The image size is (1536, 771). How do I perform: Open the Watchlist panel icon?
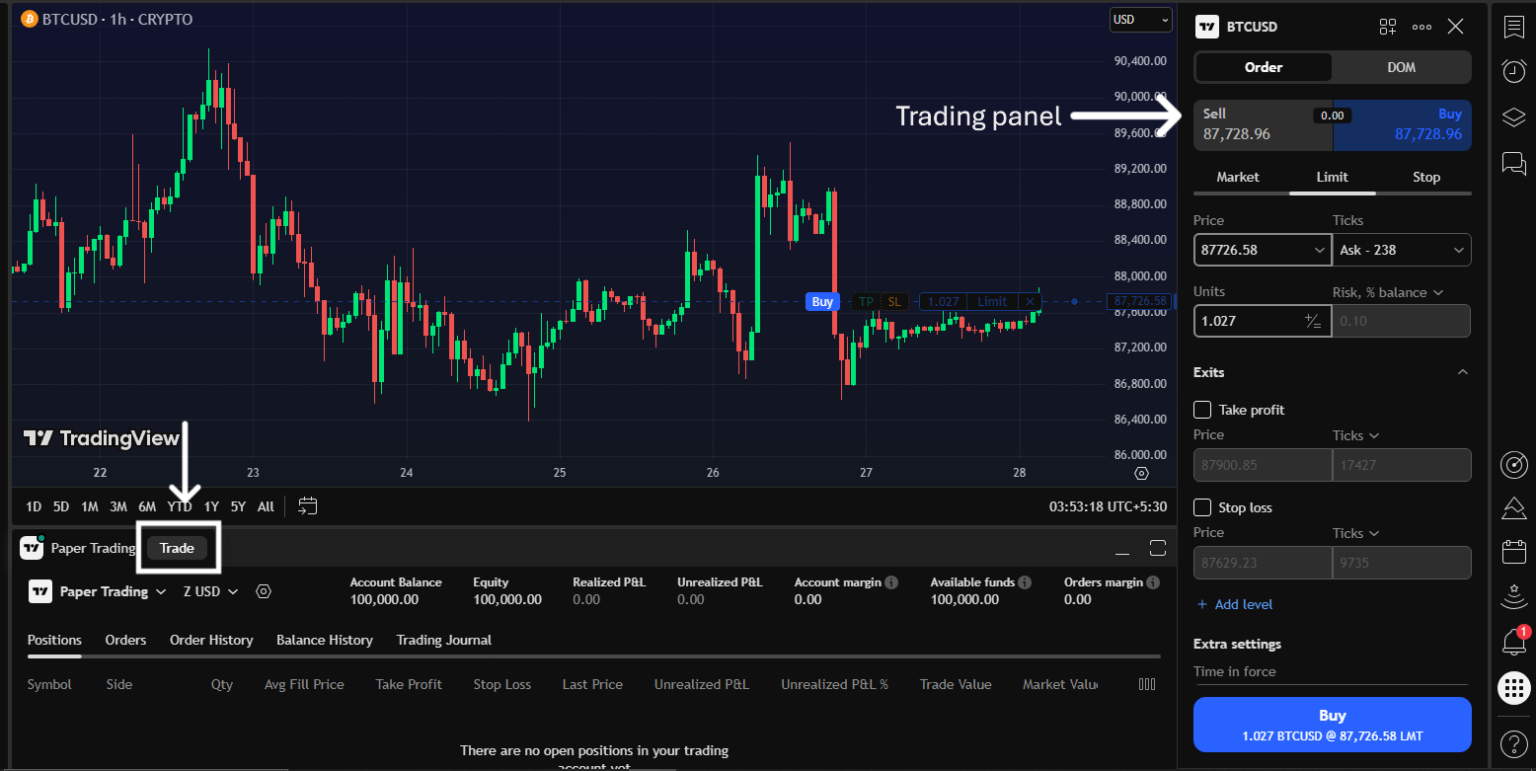tap(1513, 27)
